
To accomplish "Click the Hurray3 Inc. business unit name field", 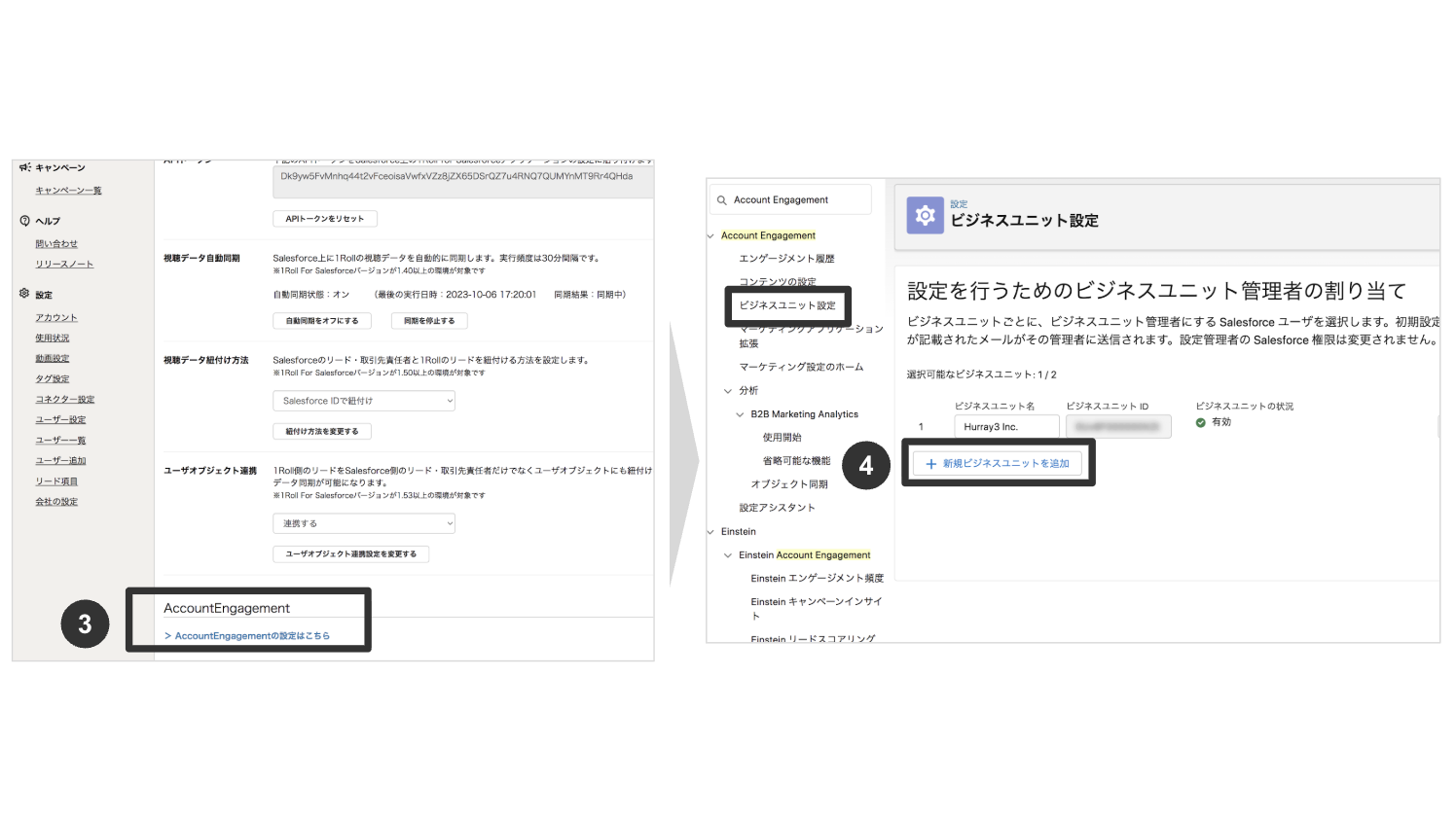I will 1006,425.
